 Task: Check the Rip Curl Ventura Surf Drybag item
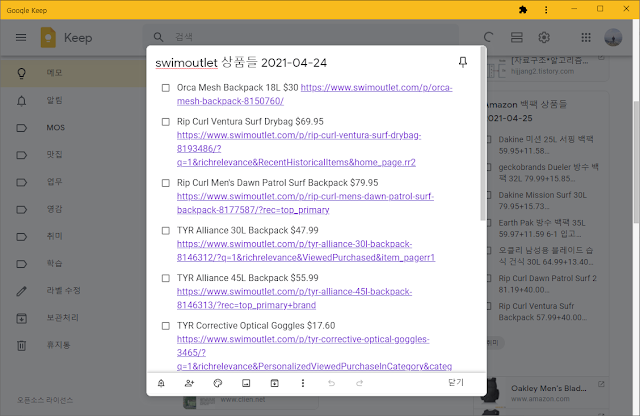166,122
